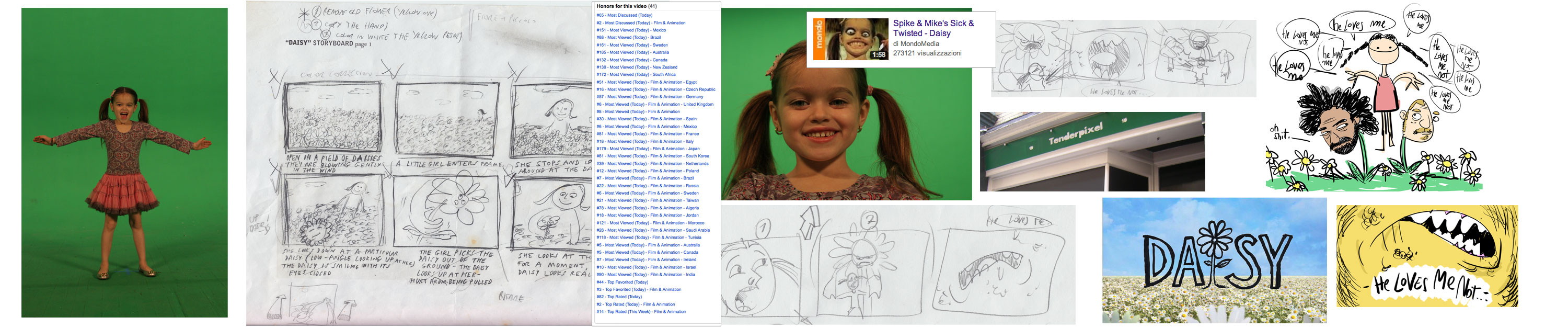Select the 273121 visualizzazioni view count
Screen dimensions: 1568x328
[x=927, y=53]
